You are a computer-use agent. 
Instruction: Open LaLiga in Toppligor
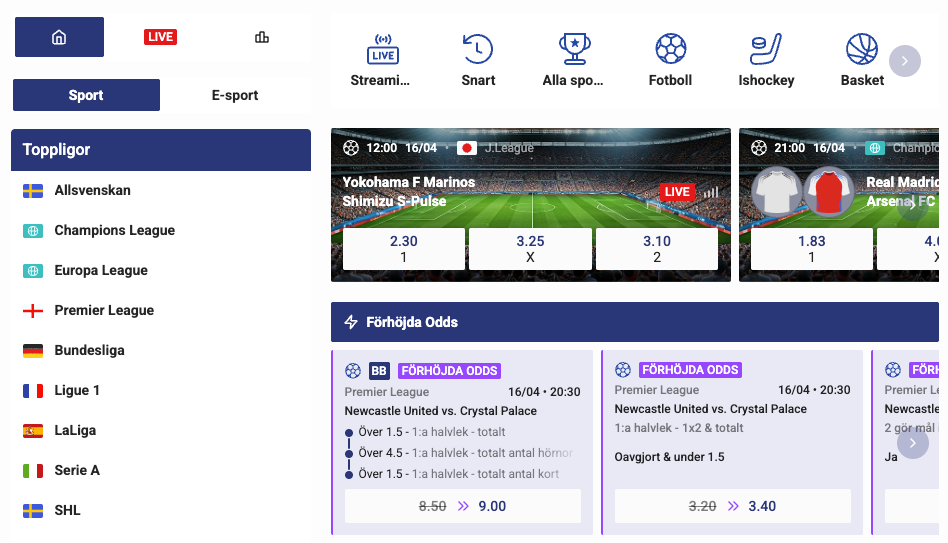[x=161, y=430]
